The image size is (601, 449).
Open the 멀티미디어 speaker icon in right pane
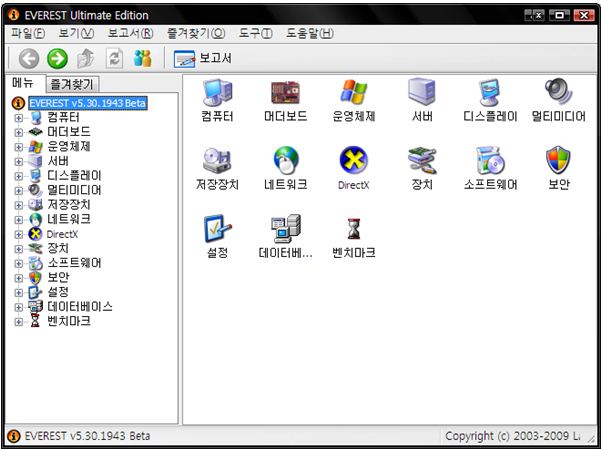[558, 92]
